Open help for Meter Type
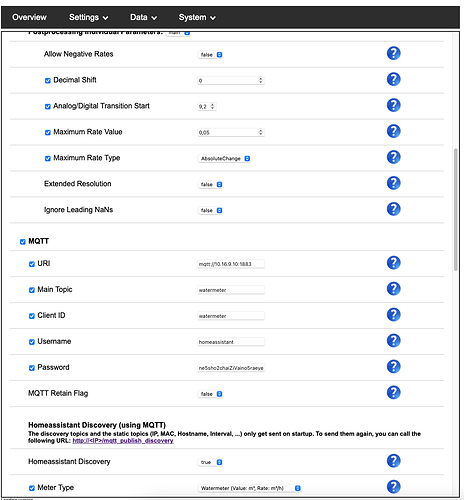The image size is (464, 500). tap(393, 487)
